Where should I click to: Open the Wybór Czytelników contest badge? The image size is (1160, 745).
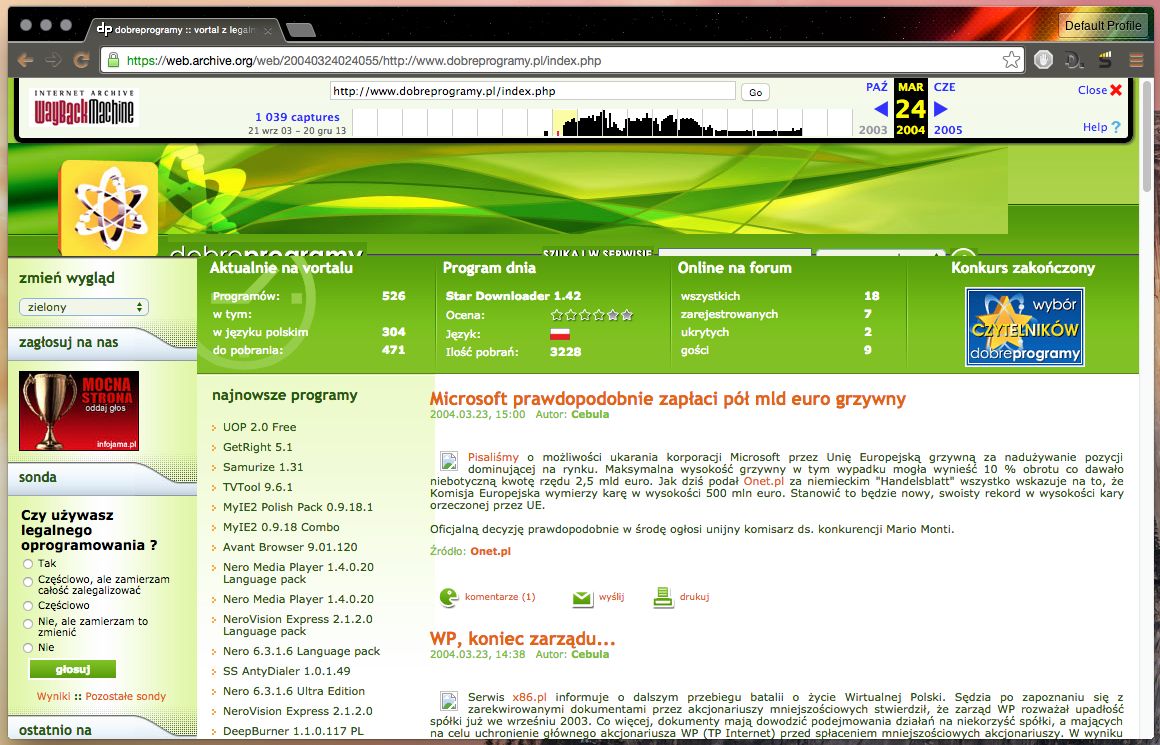pyautogui.click(x=1024, y=326)
